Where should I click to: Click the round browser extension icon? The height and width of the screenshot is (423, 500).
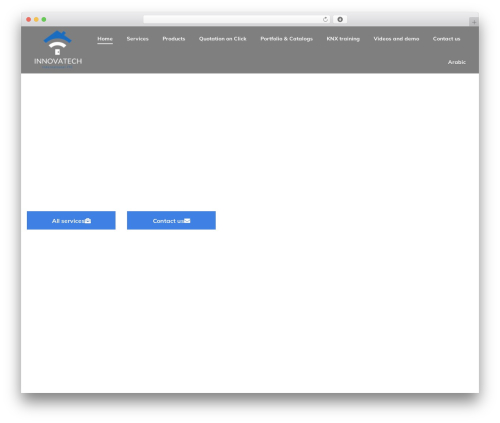[340, 20]
